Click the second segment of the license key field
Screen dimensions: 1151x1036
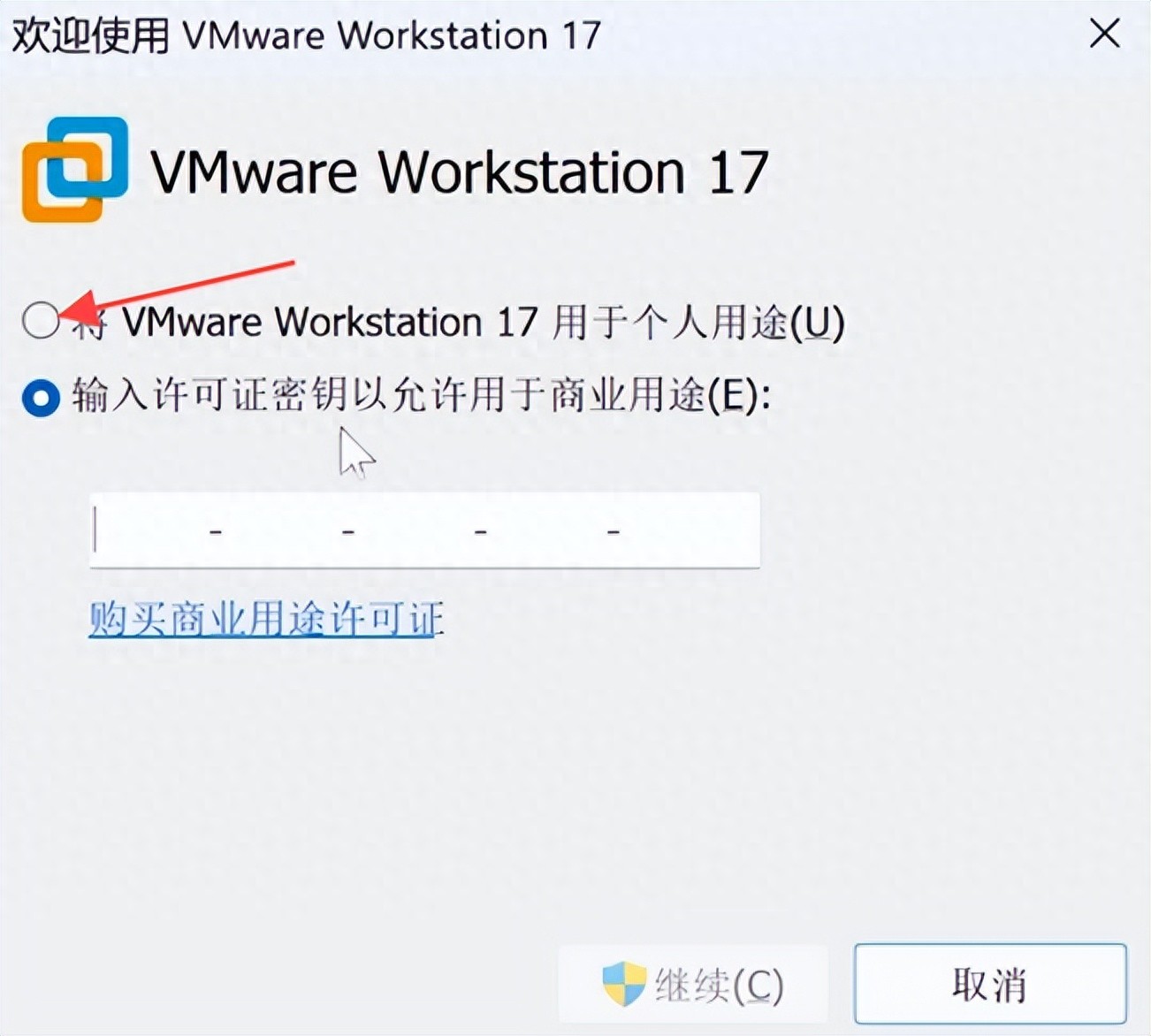[x=282, y=531]
